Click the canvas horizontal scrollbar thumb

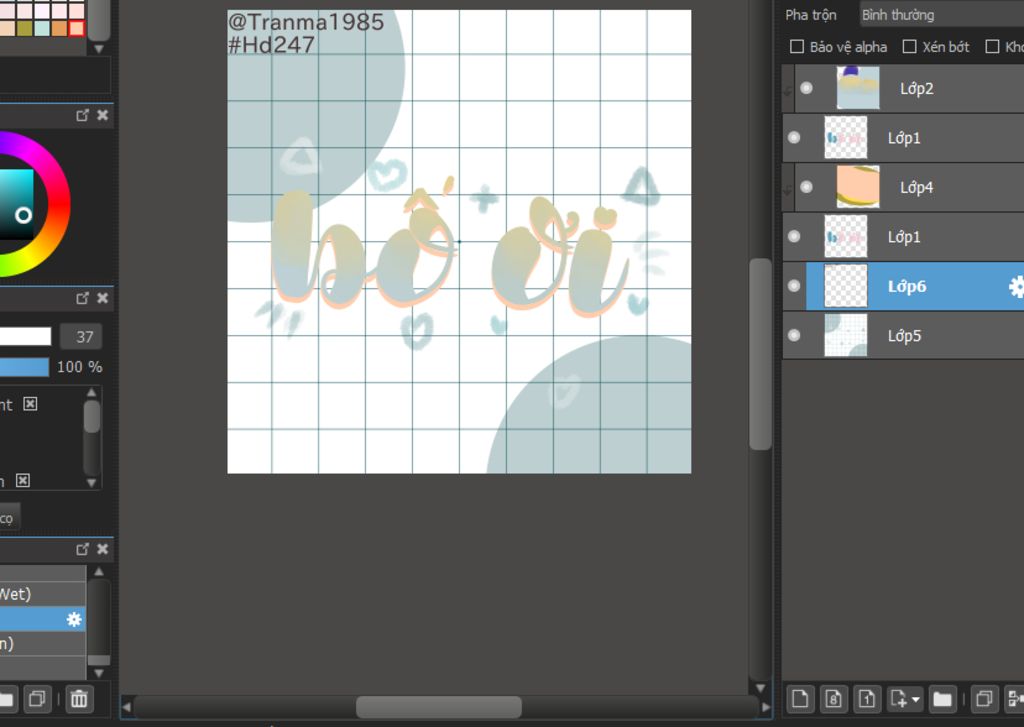click(x=439, y=707)
